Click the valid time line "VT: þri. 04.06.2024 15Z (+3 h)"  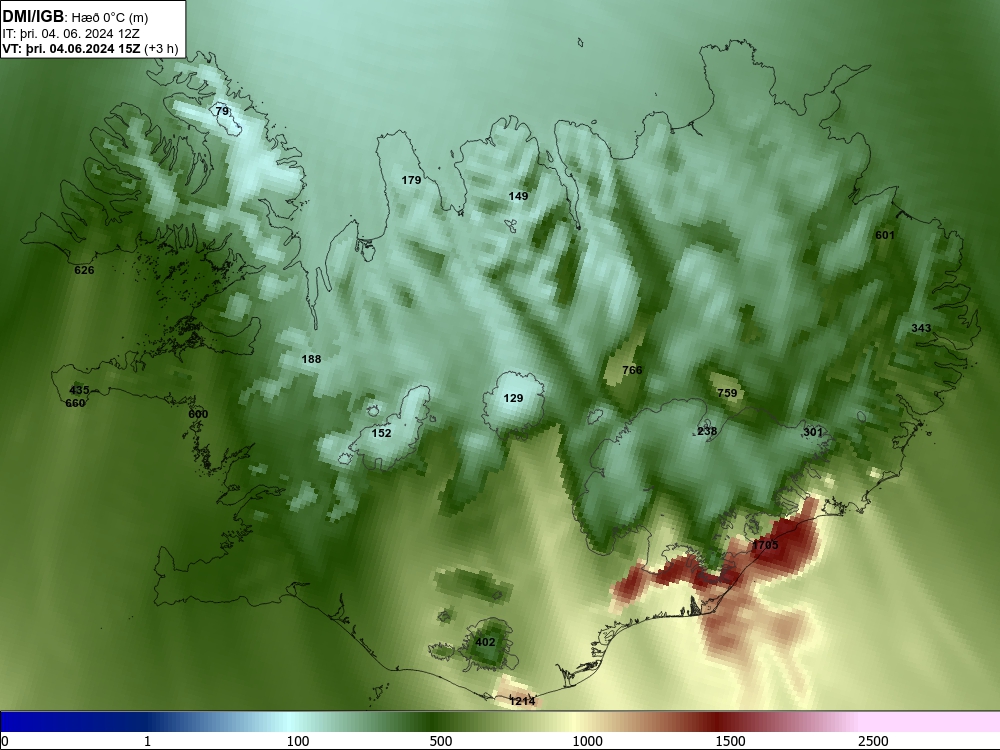(90, 48)
